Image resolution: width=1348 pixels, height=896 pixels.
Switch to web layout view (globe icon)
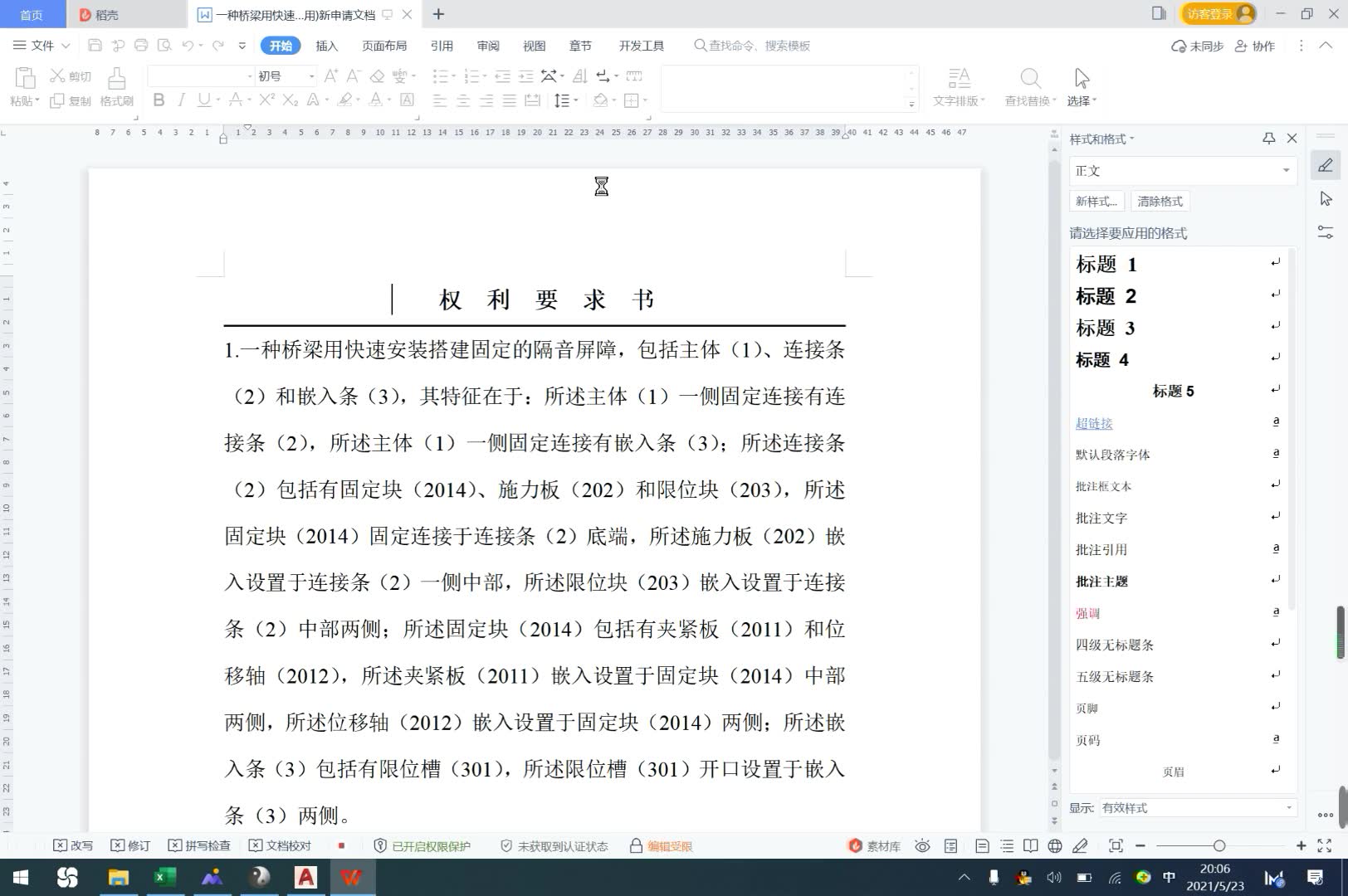1055,846
